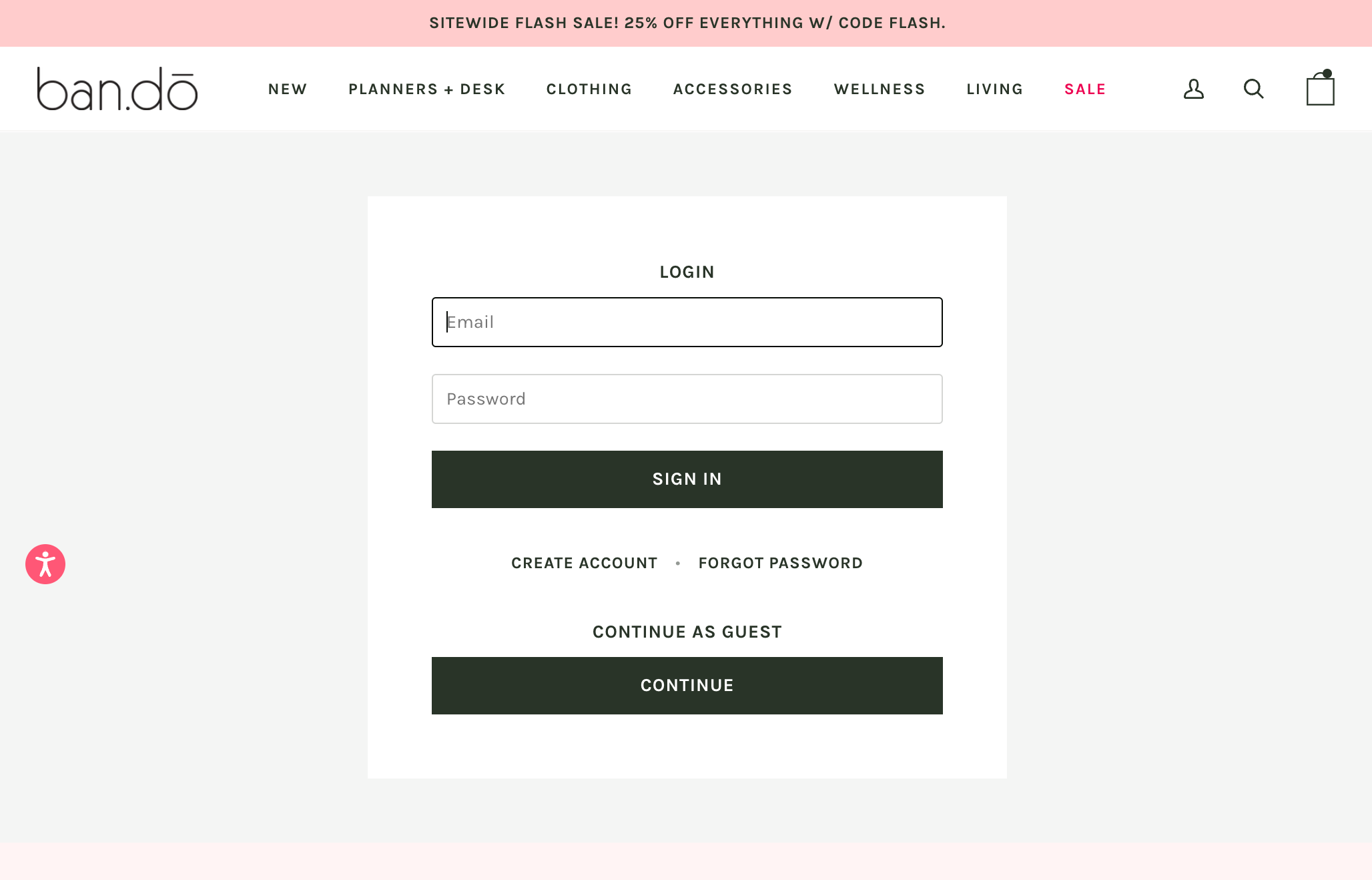Click the CONTINUE guest button
1372x880 pixels.
(x=687, y=685)
